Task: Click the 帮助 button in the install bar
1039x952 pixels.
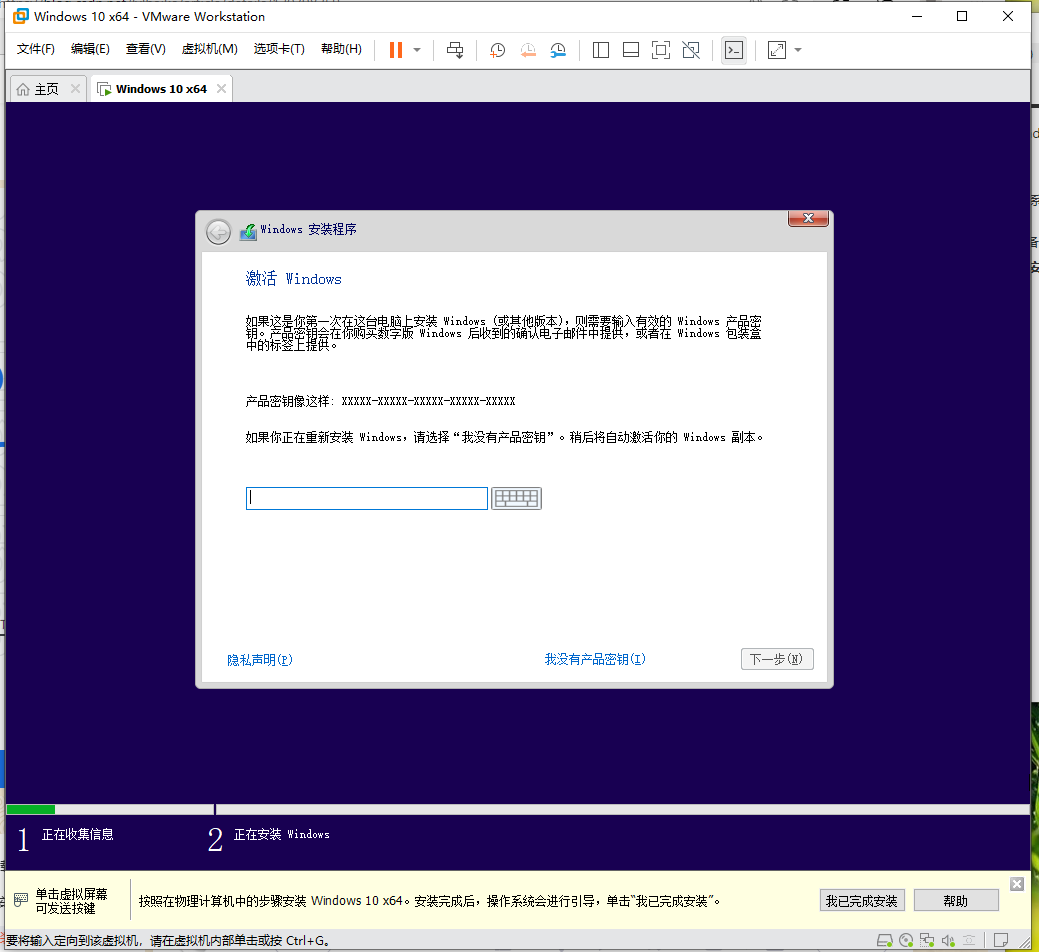Action: point(956,901)
